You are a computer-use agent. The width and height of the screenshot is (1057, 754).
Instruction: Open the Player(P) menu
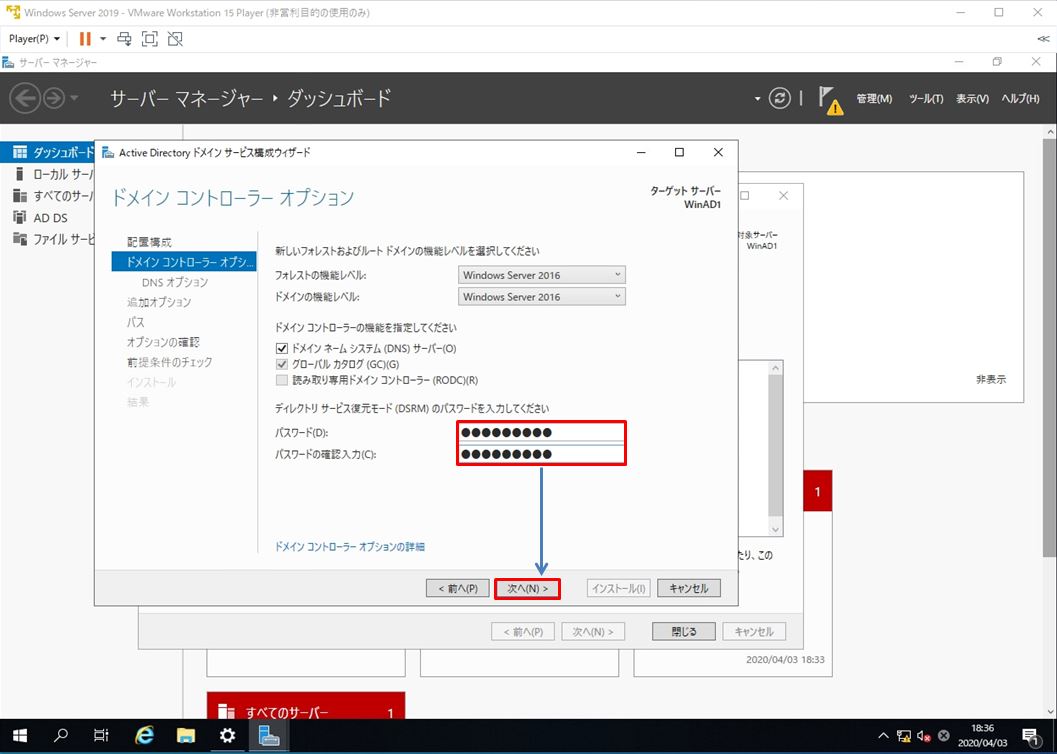tap(34, 39)
